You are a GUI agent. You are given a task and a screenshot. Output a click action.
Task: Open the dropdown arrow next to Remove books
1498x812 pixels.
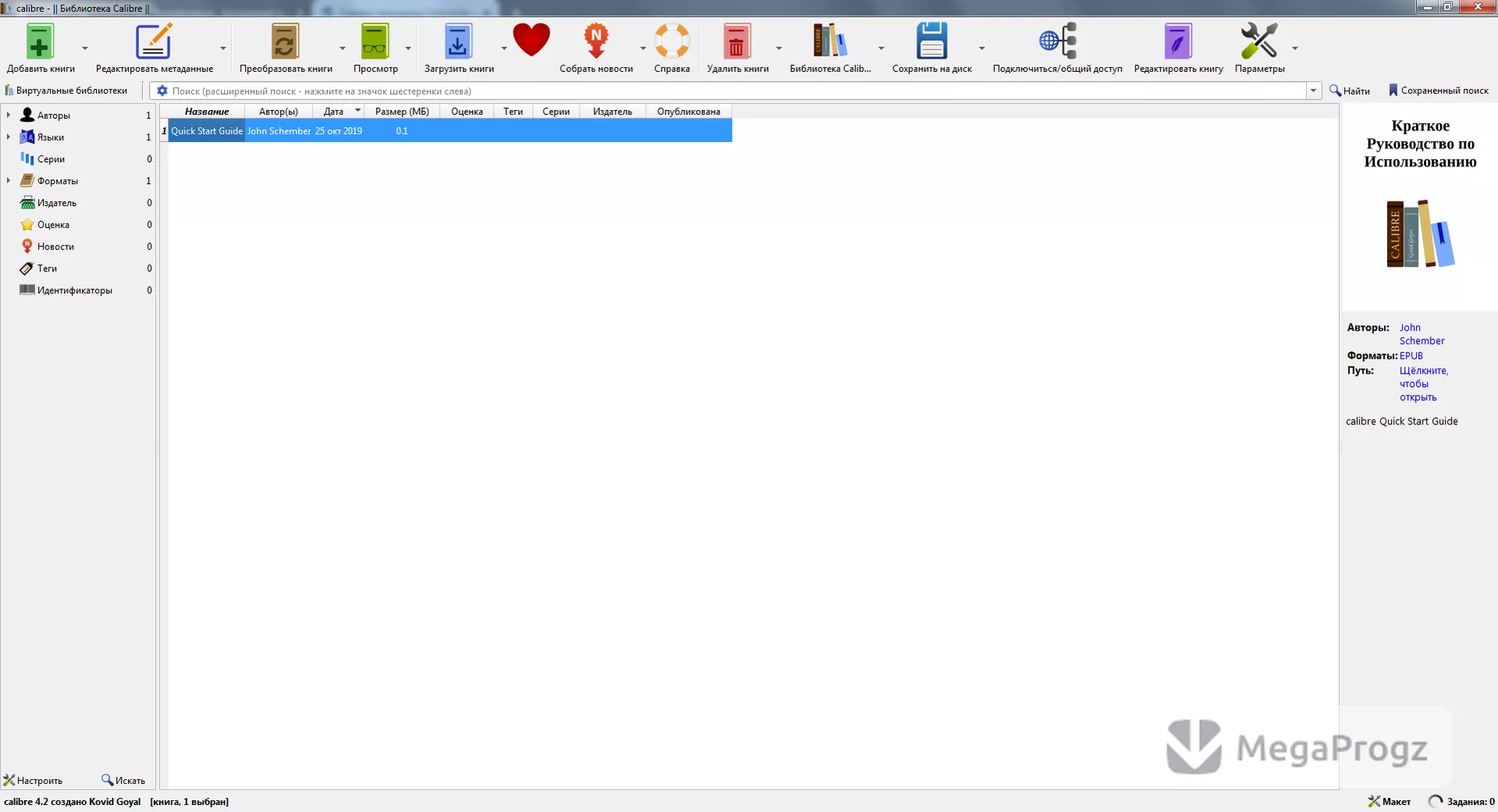779,48
